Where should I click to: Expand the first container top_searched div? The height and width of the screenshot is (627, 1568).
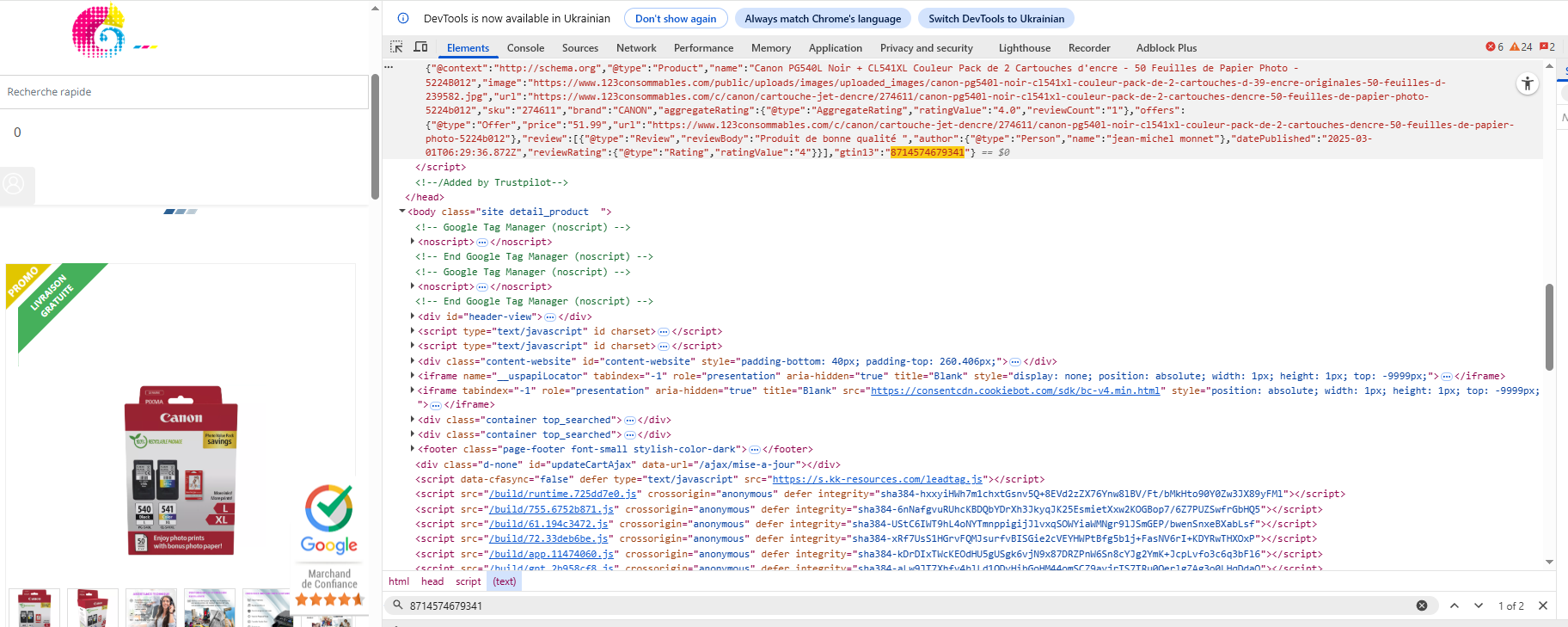pyautogui.click(x=413, y=420)
